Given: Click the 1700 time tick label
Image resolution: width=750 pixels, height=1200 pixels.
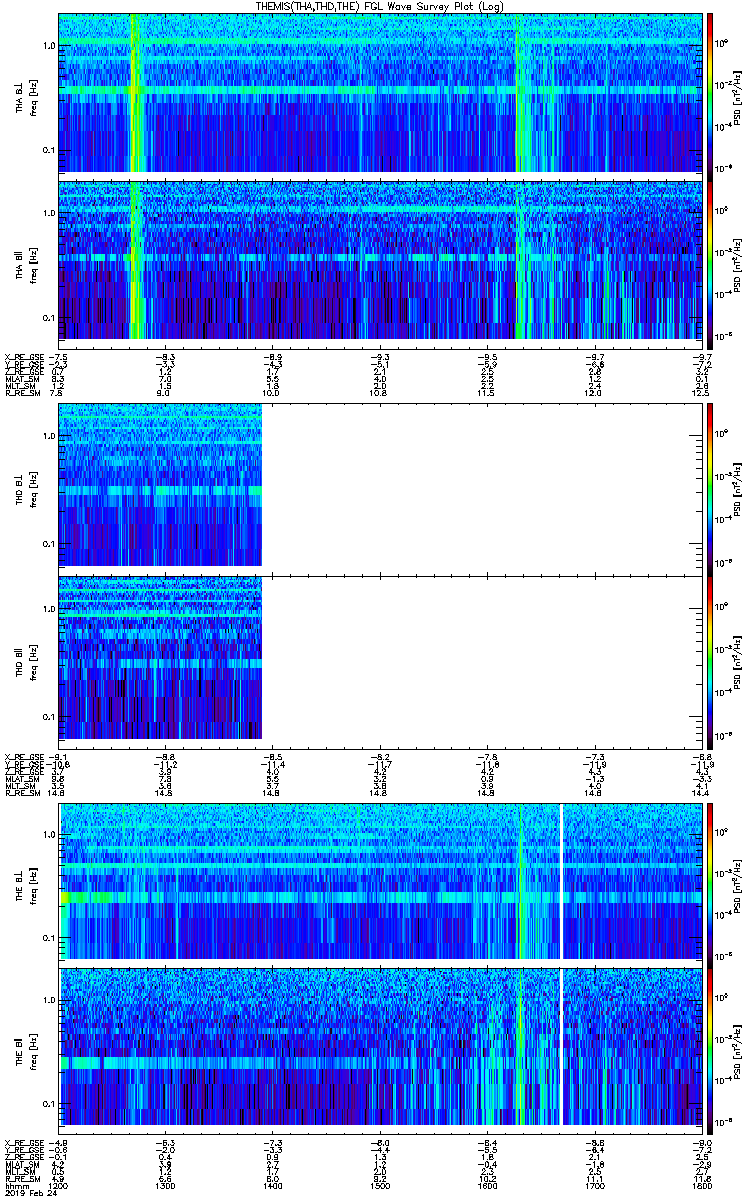Looking at the screenshot, I should pyautogui.click(x=595, y=1185).
